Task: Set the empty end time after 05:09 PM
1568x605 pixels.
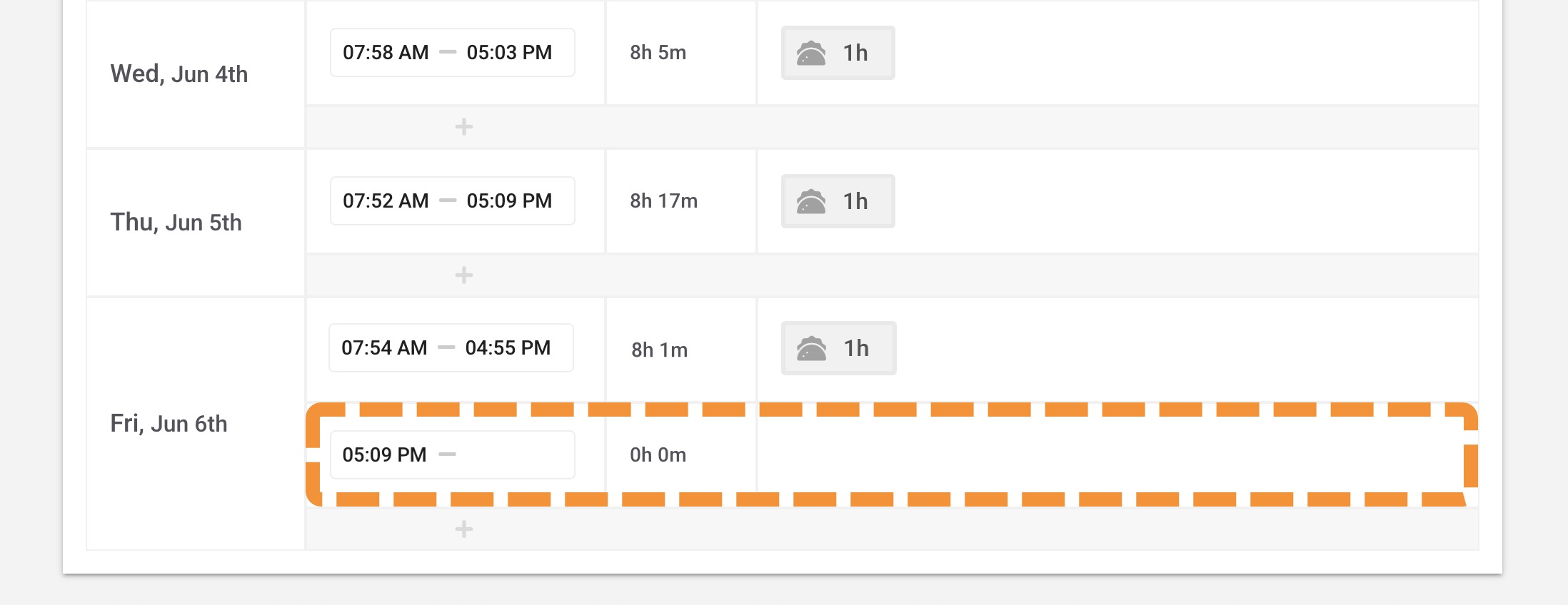Action: 514,455
